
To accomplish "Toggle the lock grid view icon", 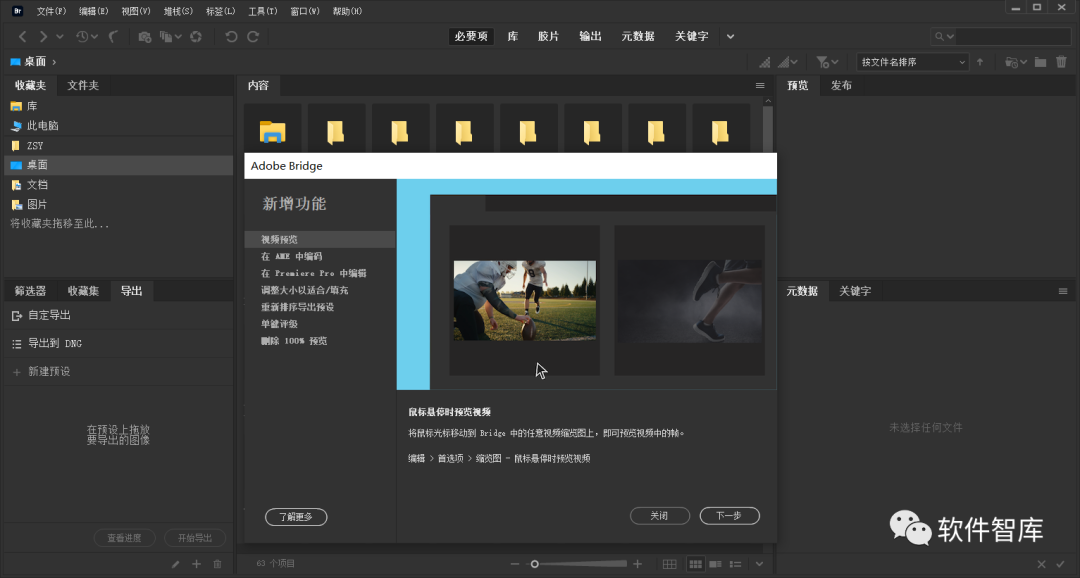I will coord(669,564).
